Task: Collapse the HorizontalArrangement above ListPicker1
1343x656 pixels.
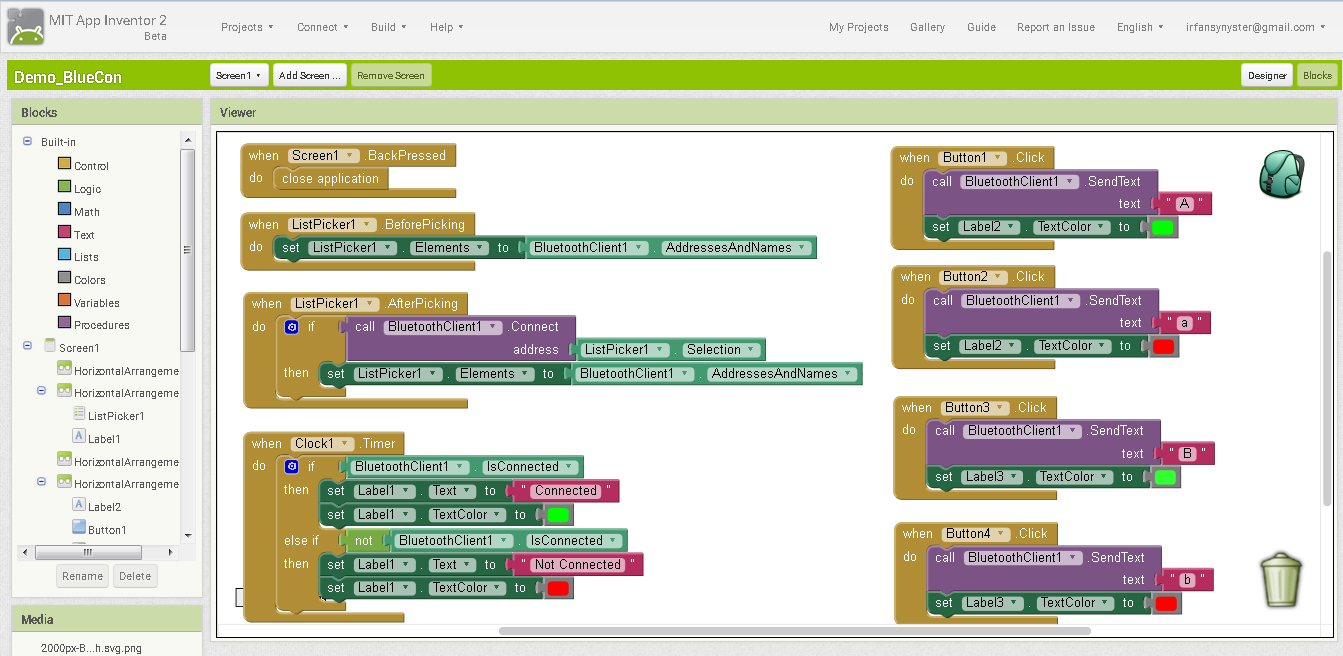Action: pos(42,392)
